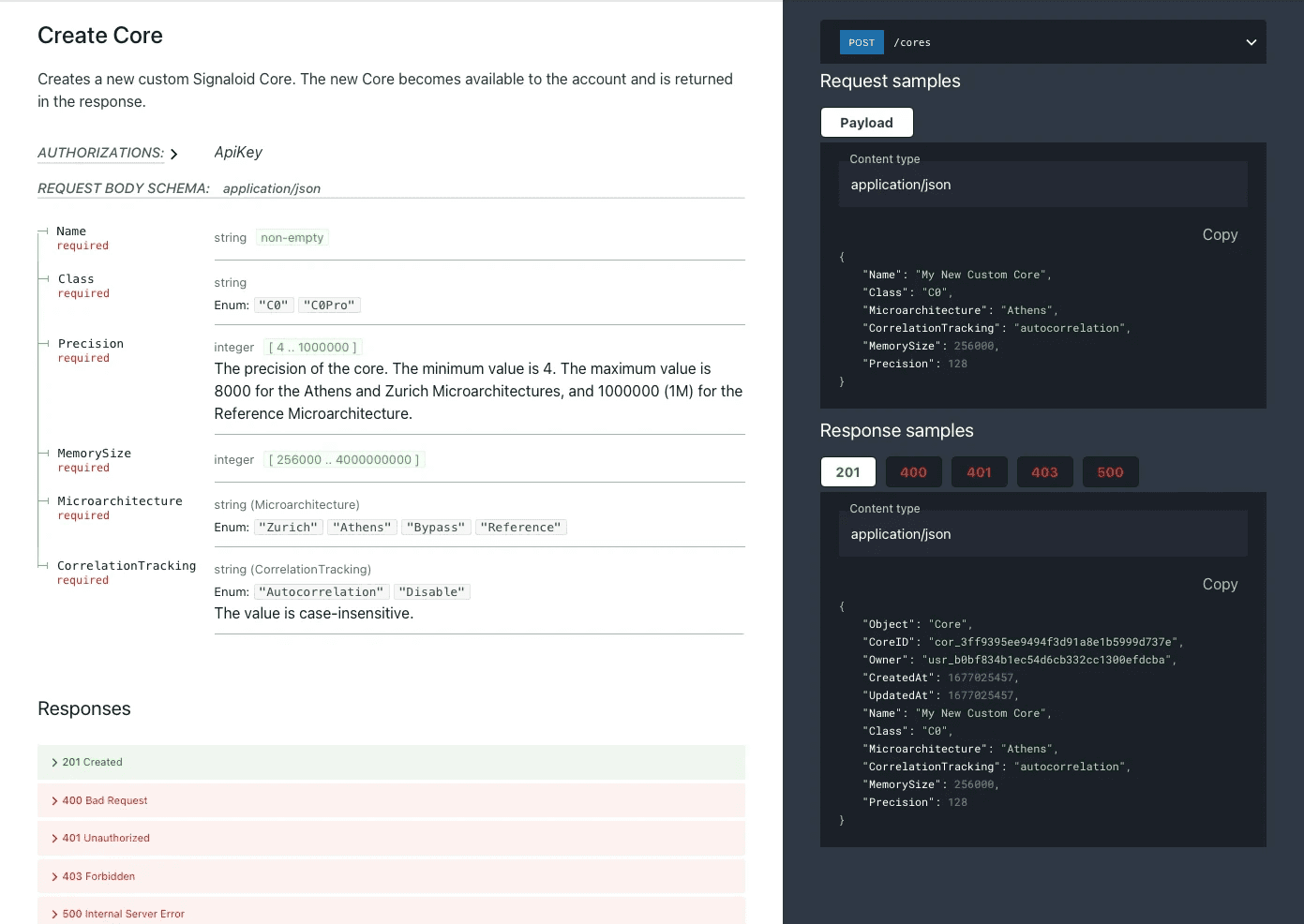Copy the request sample payload
This screenshot has width=1304, height=924.
click(x=1220, y=234)
